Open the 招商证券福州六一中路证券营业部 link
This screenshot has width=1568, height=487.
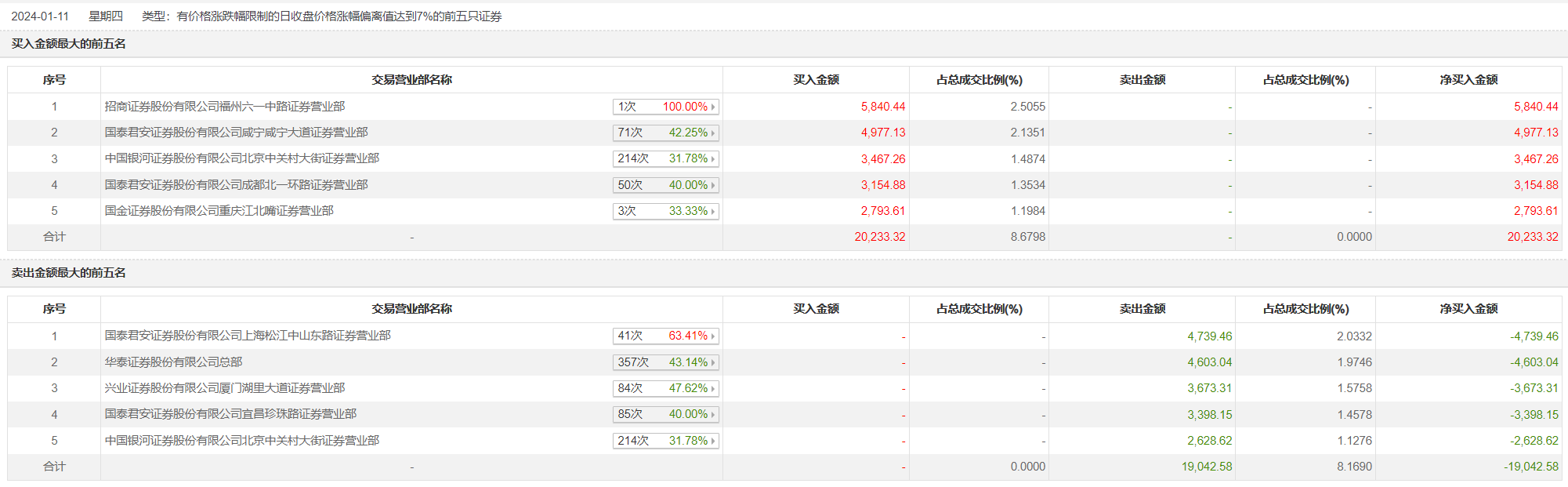[225, 107]
